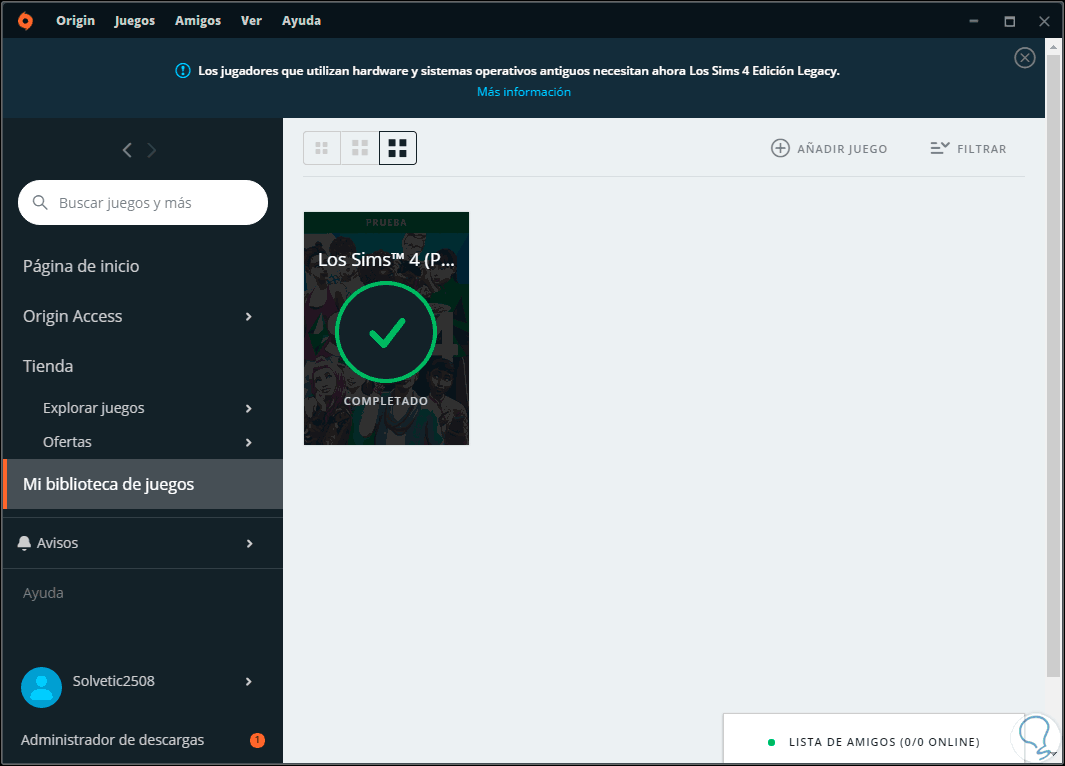Focus the Buscar juegos y más search field
Image resolution: width=1065 pixels, height=766 pixels.
coord(143,202)
